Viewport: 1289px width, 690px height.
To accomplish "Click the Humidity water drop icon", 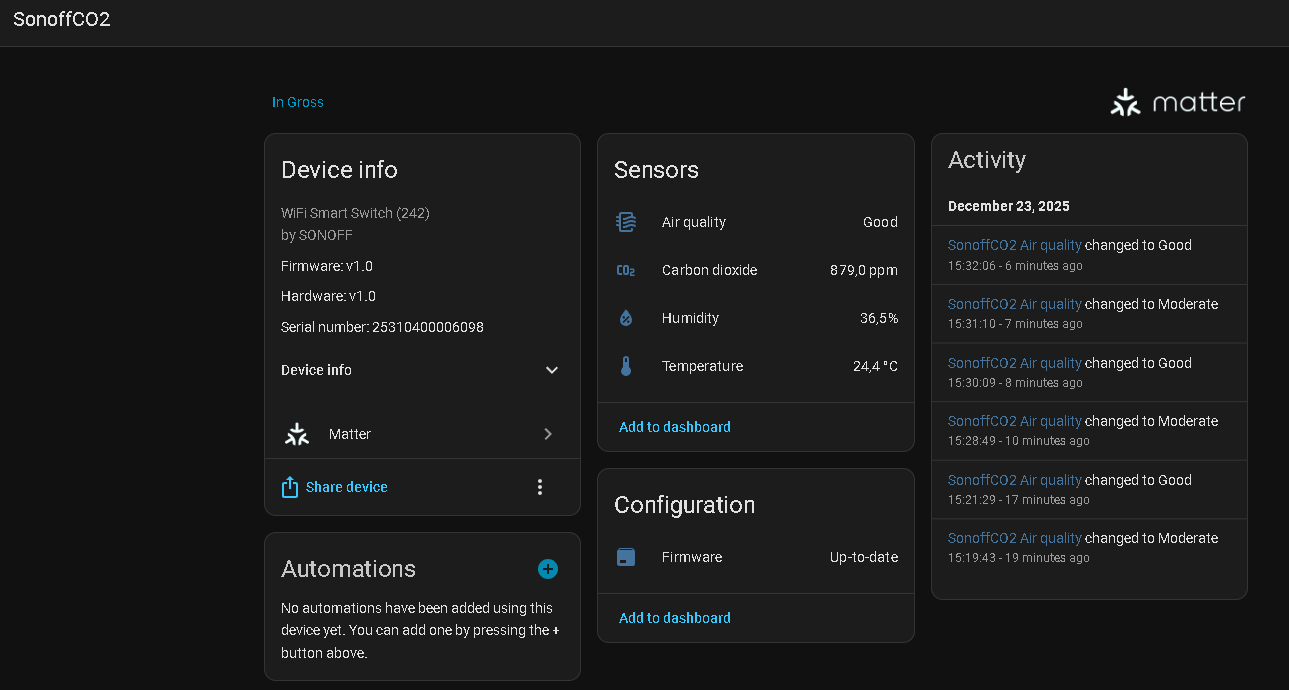I will [626, 318].
